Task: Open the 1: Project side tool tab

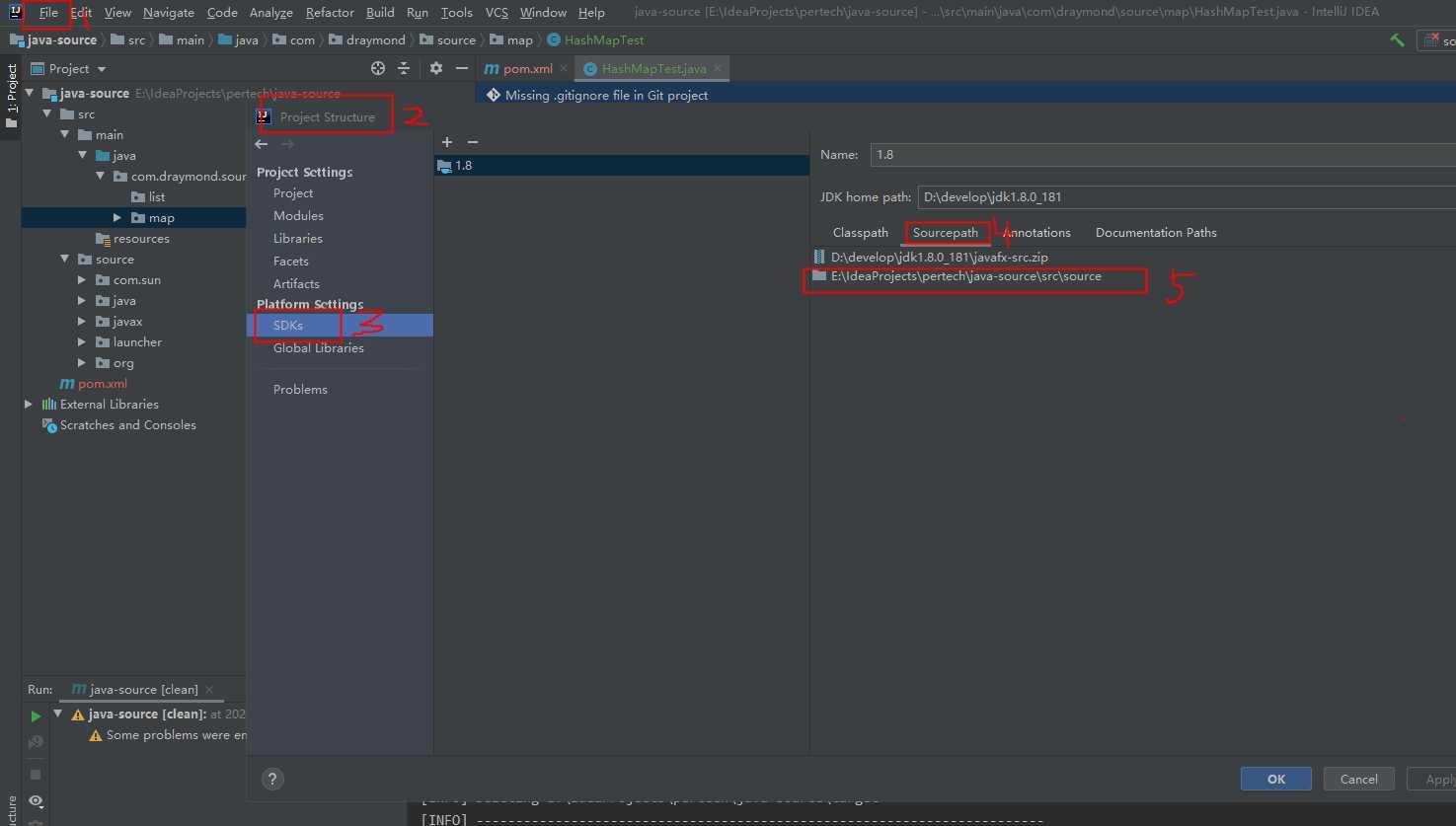Action: pos(11,97)
